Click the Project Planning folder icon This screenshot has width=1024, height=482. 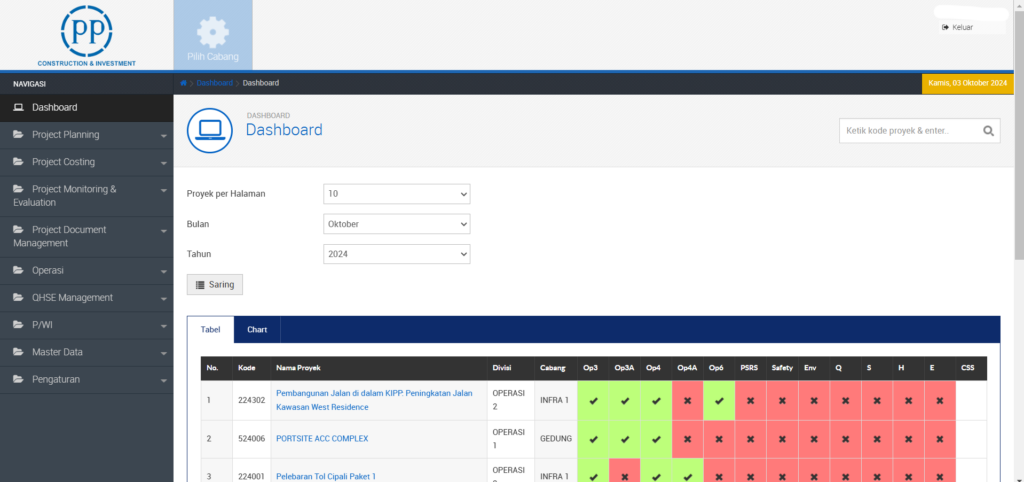point(19,135)
